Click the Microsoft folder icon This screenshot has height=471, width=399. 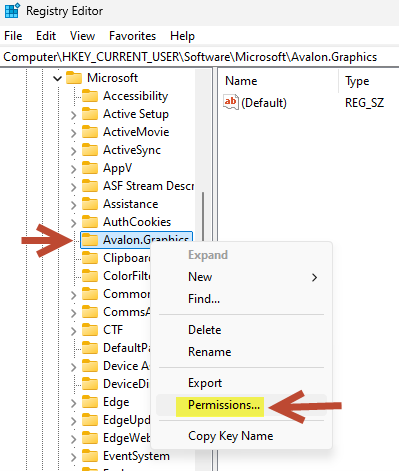tap(74, 78)
